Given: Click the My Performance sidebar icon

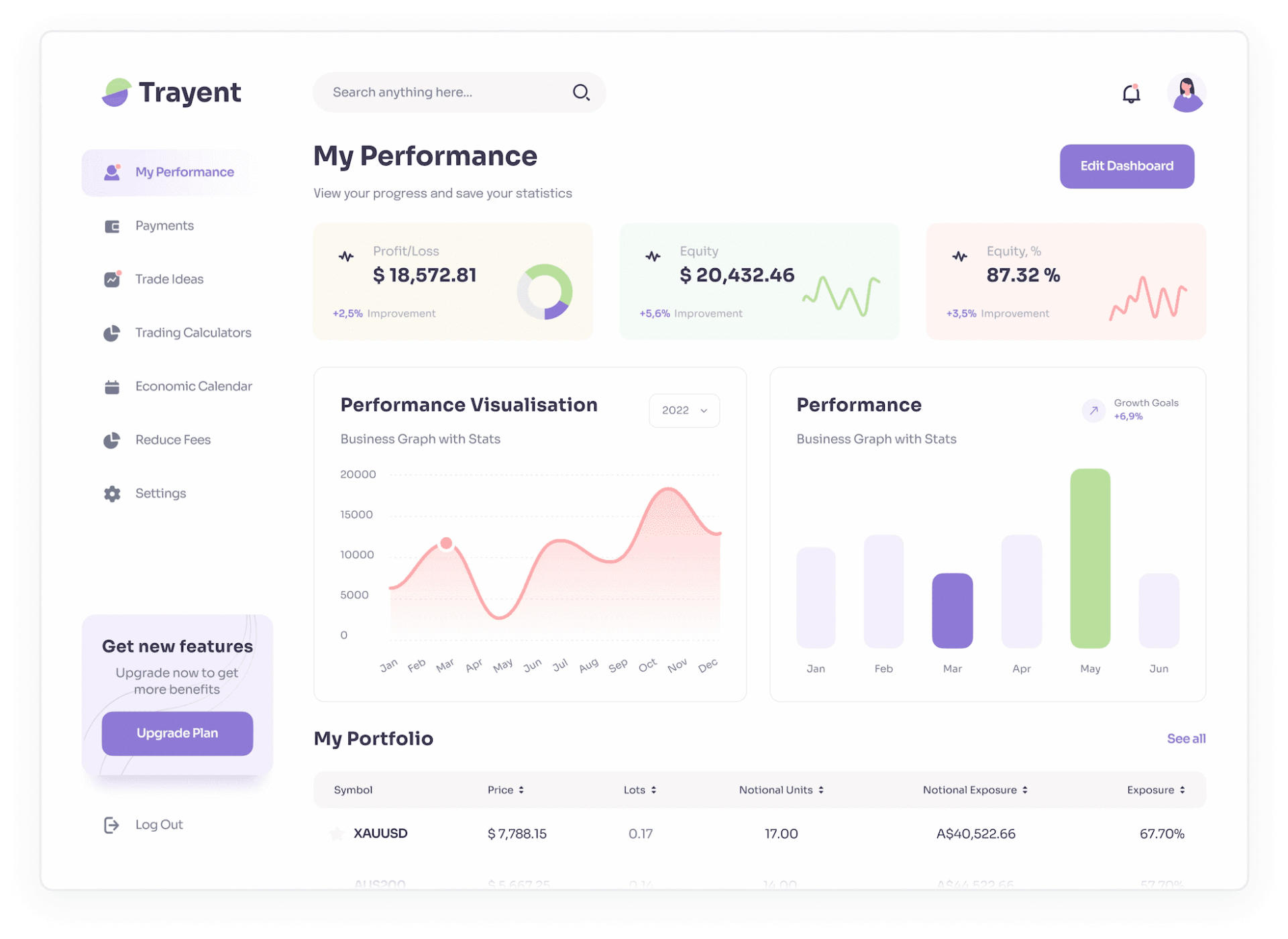Looking at the screenshot, I should click(113, 171).
